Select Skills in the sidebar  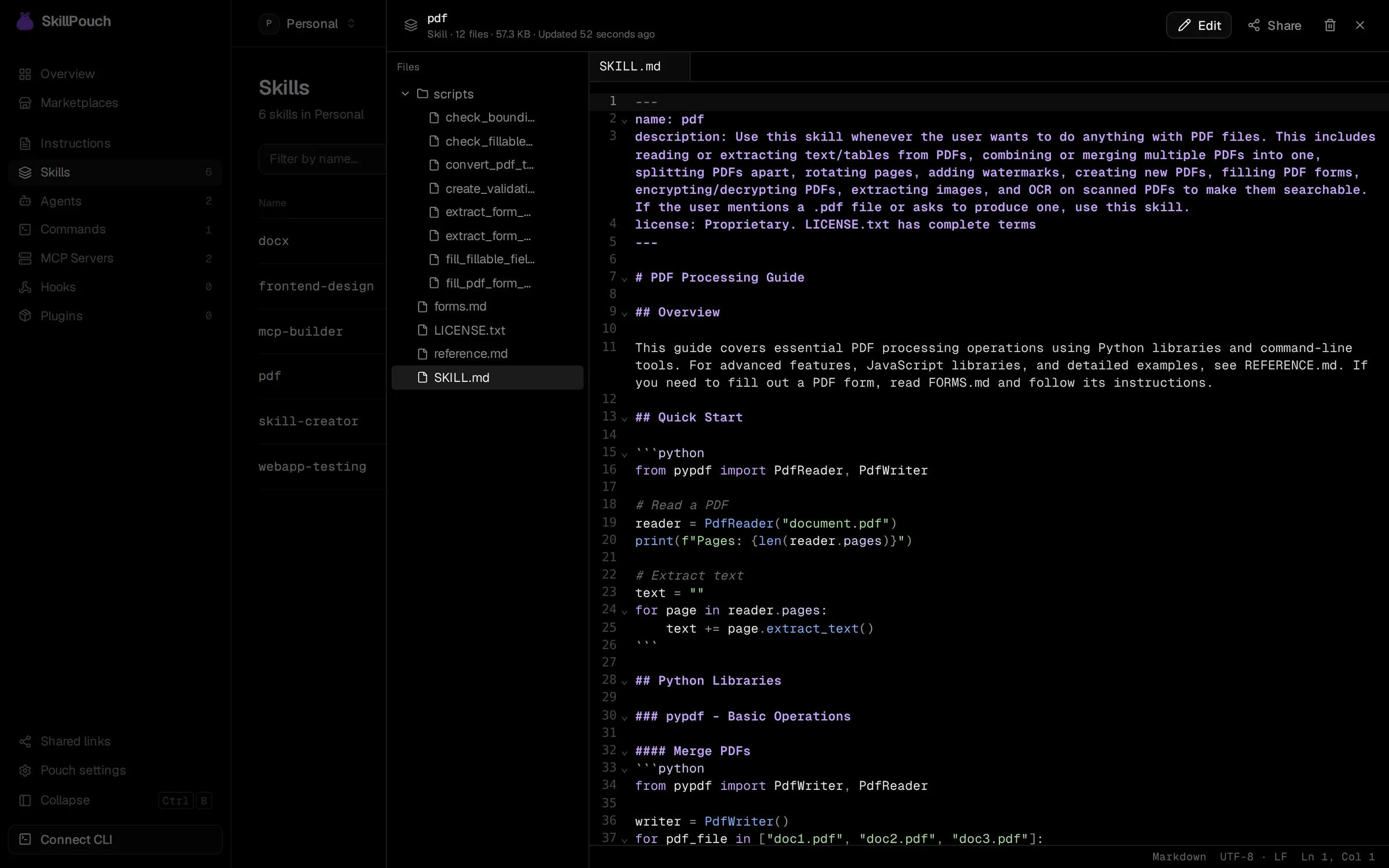115,172
